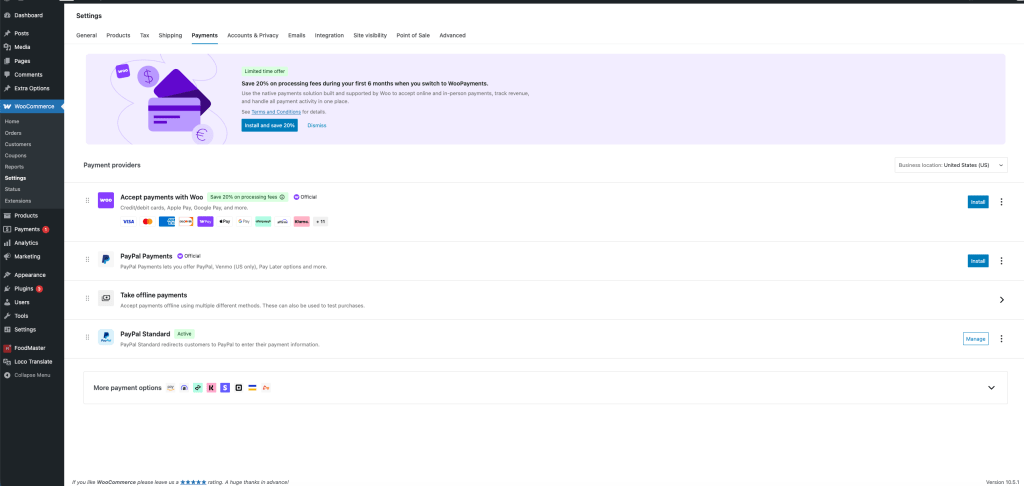Install Accept payments with Woo

click(x=978, y=202)
